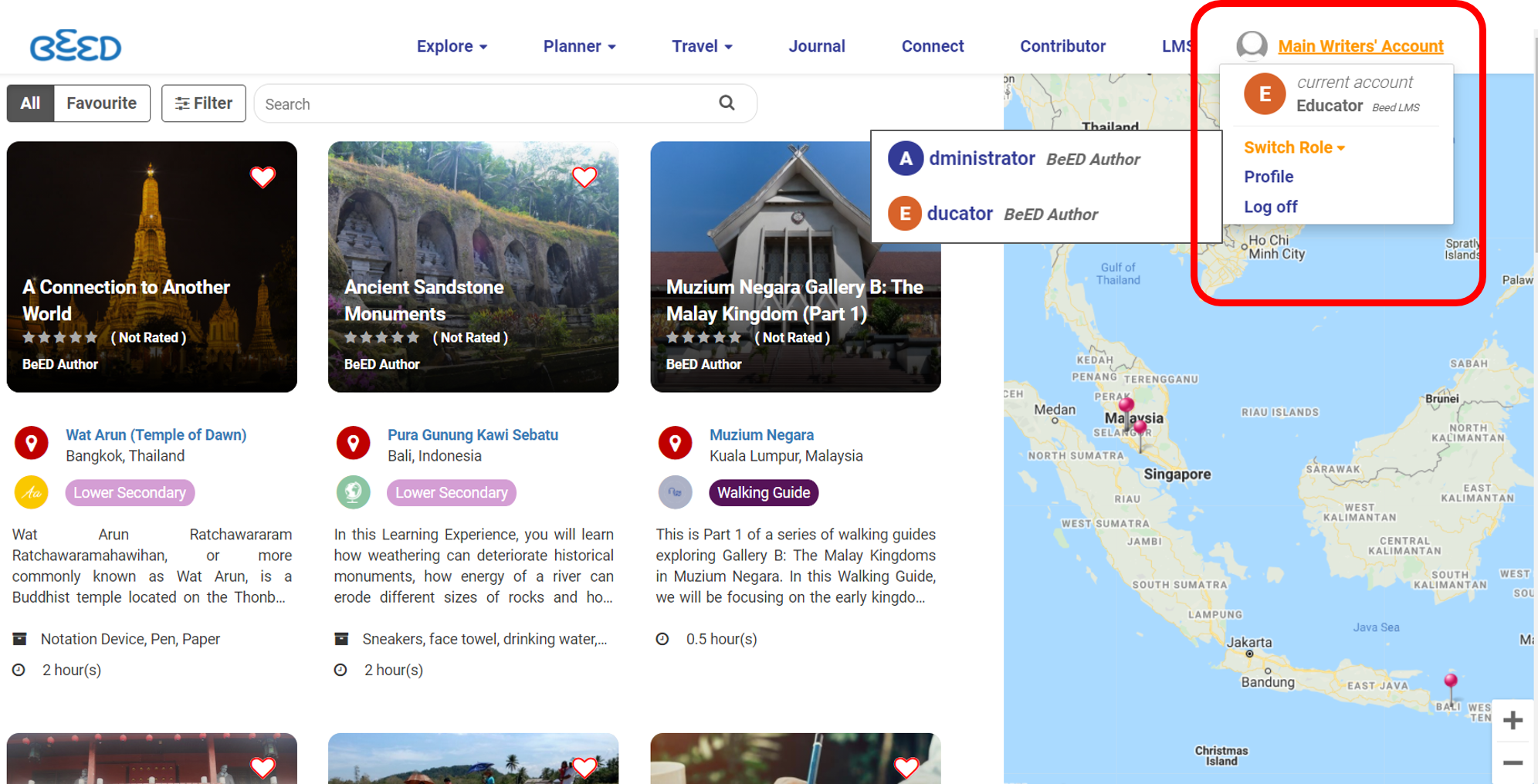Click the Walking Guide tag
This screenshot has width=1538, height=784.
[764, 492]
